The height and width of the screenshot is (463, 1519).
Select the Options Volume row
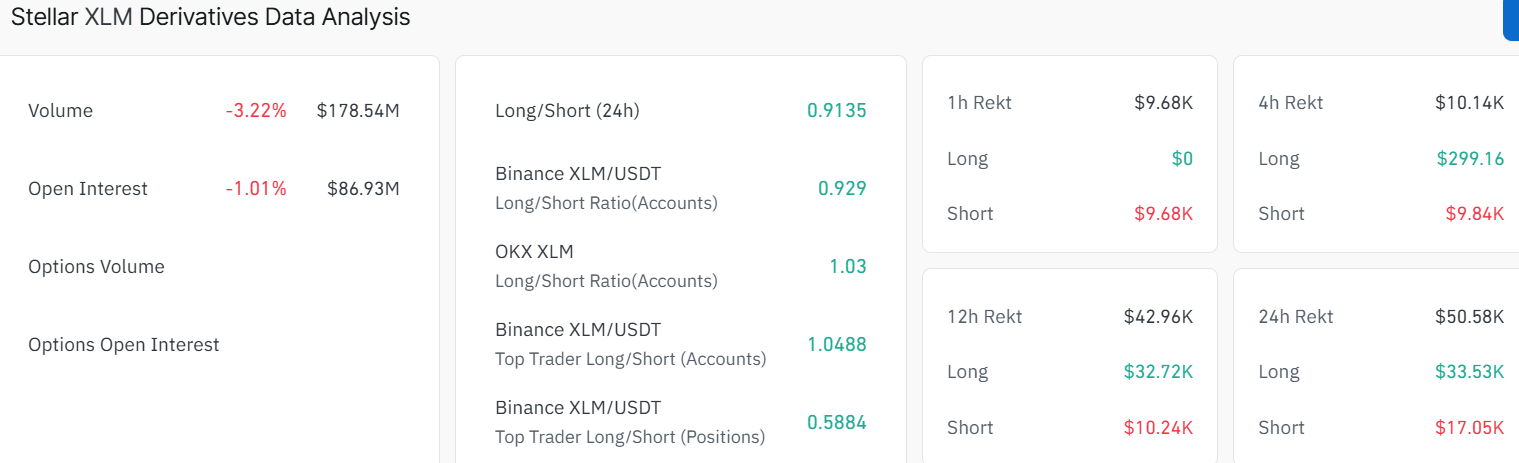point(96,267)
